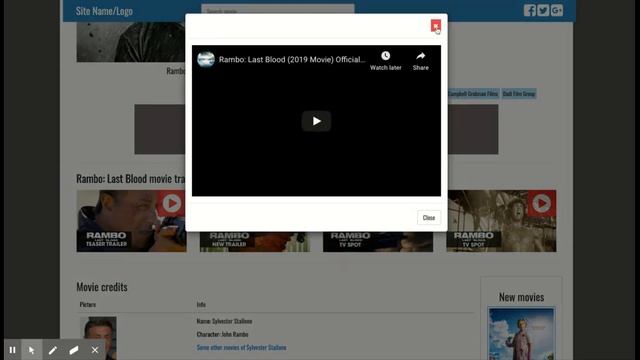Click the 'Movie credits' heading

pyautogui.click(x=102, y=287)
